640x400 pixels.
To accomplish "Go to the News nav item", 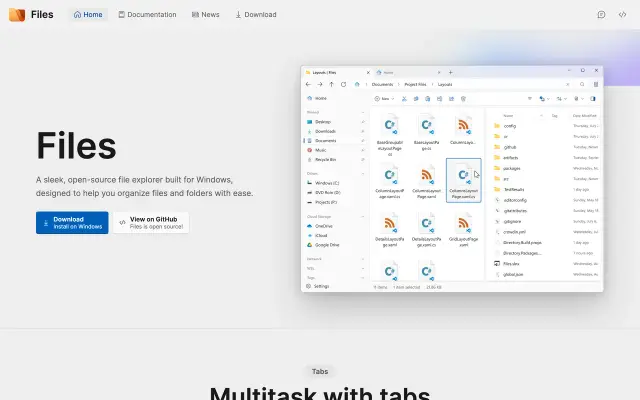I will pos(206,15).
